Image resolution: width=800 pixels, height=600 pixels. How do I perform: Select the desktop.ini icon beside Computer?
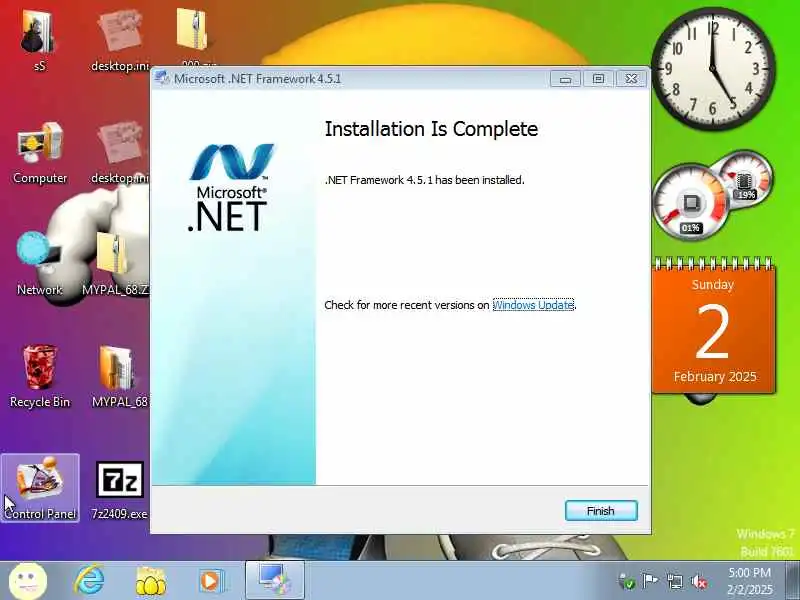(120, 153)
